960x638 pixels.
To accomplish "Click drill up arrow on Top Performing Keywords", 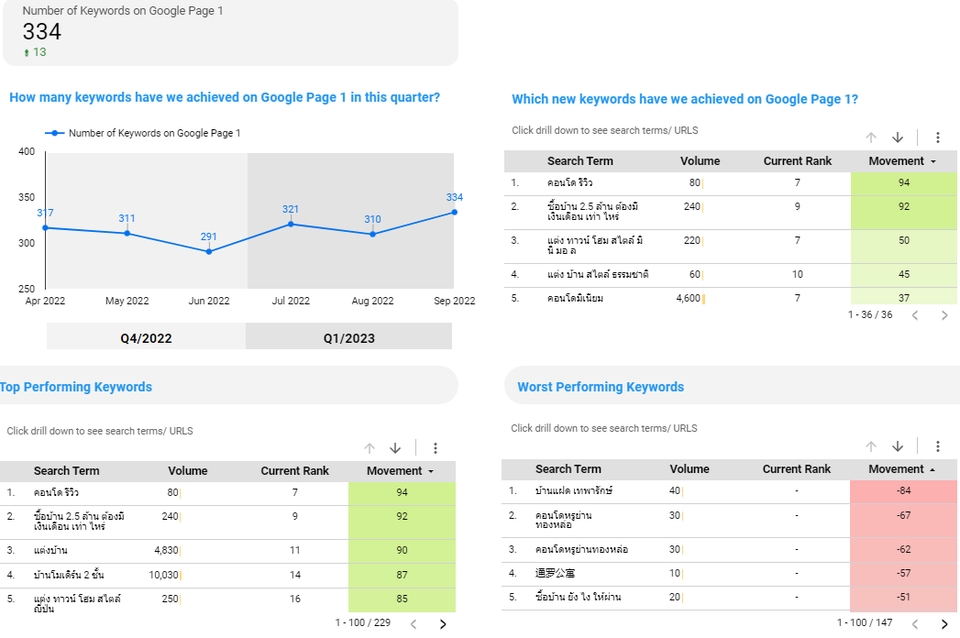I will pyautogui.click(x=369, y=447).
